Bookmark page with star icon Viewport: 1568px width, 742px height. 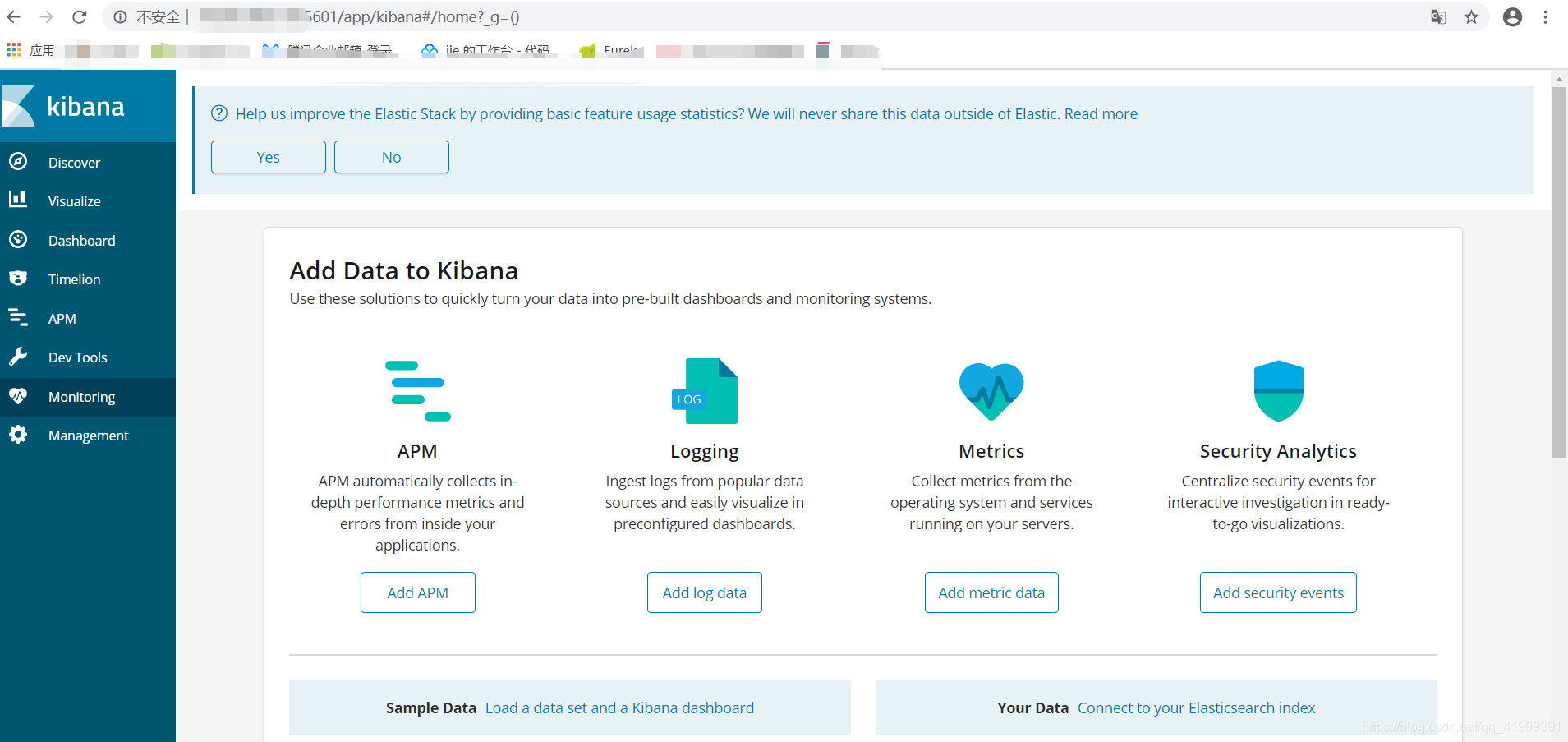1471,16
